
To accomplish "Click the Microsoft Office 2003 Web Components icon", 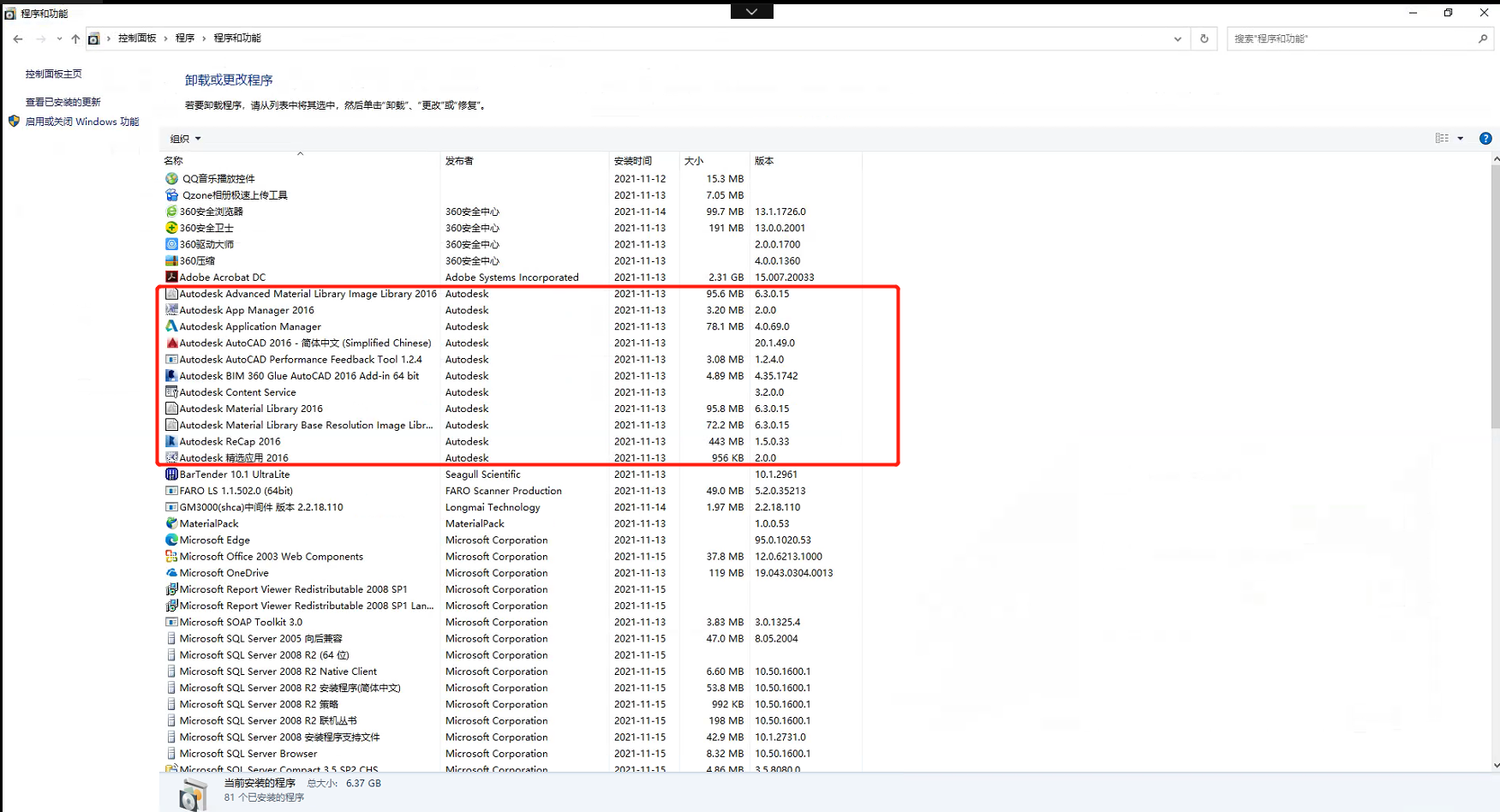I will [x=171, y=557].
